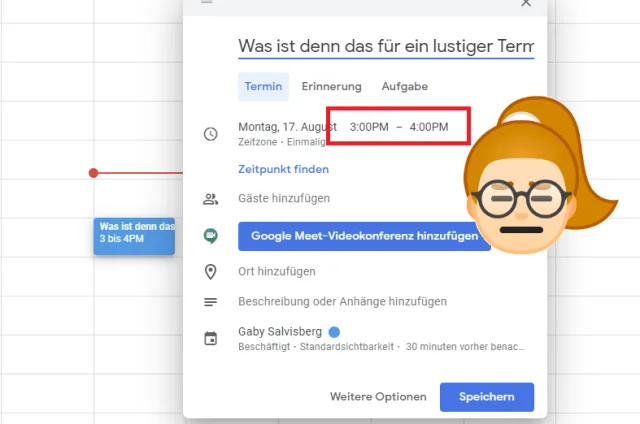The height and width of the screenshot is (424, 640).
Task: Click 30 minuten vorher notification text
Action: (x=465, y=347)
